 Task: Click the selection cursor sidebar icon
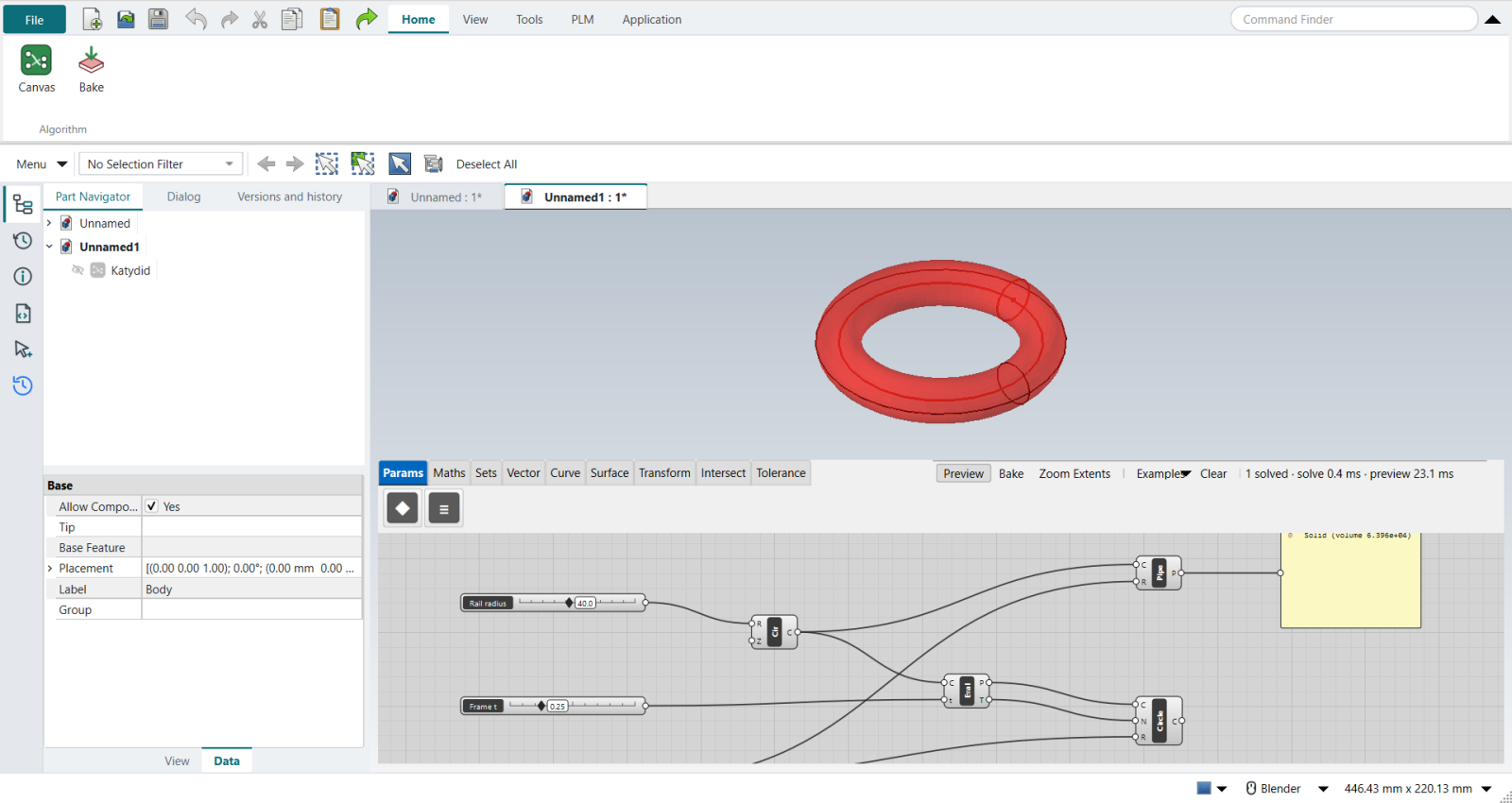tap(23, 350)
